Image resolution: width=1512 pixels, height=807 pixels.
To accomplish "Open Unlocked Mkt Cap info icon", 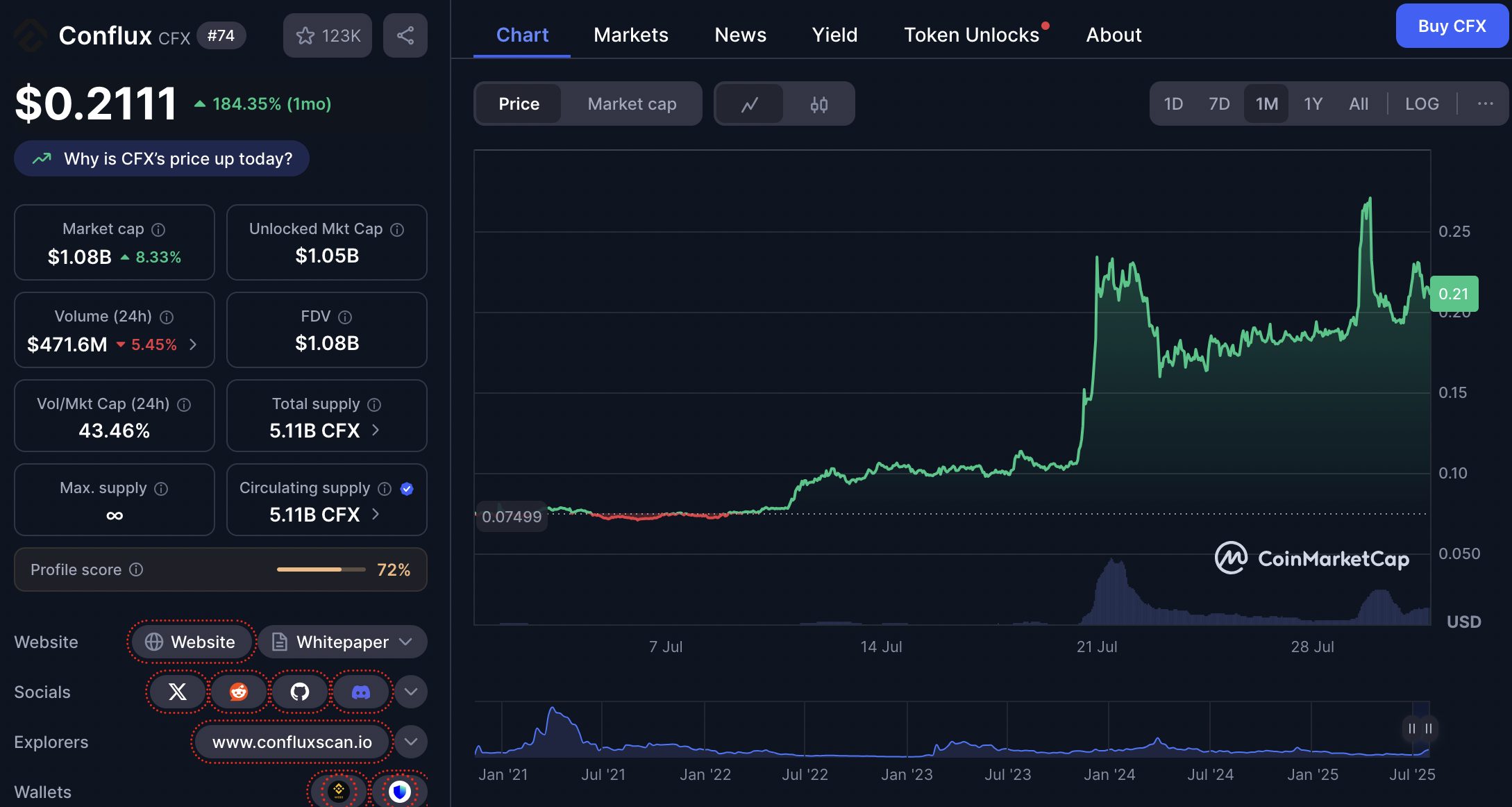I will pyautogui.click(x=397, y=229).
